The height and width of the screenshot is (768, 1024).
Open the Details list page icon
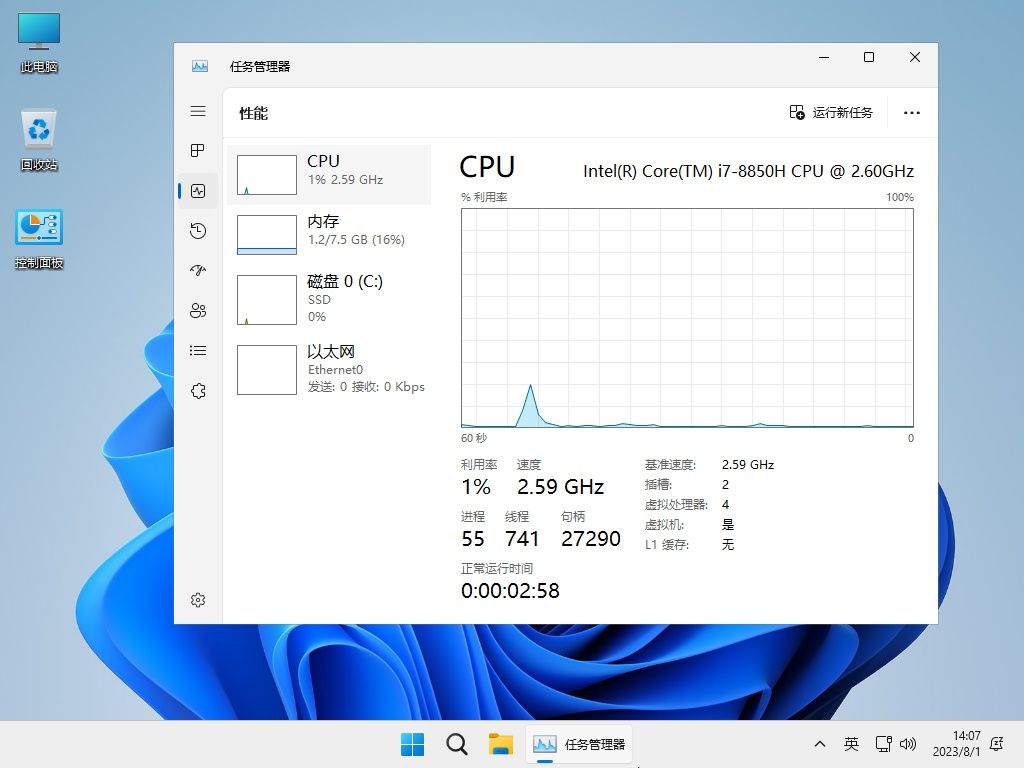198,351
